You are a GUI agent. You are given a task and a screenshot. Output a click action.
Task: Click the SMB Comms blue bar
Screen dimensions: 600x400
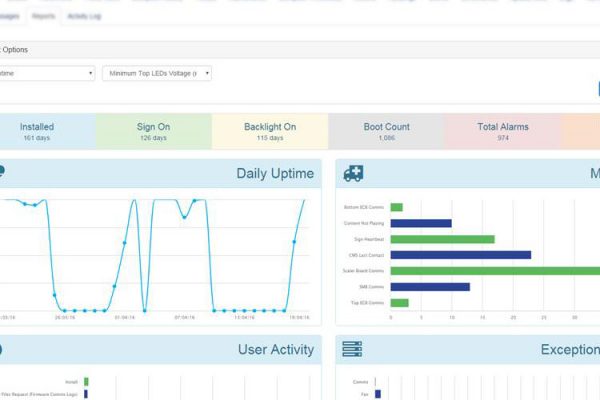(429, 287)
